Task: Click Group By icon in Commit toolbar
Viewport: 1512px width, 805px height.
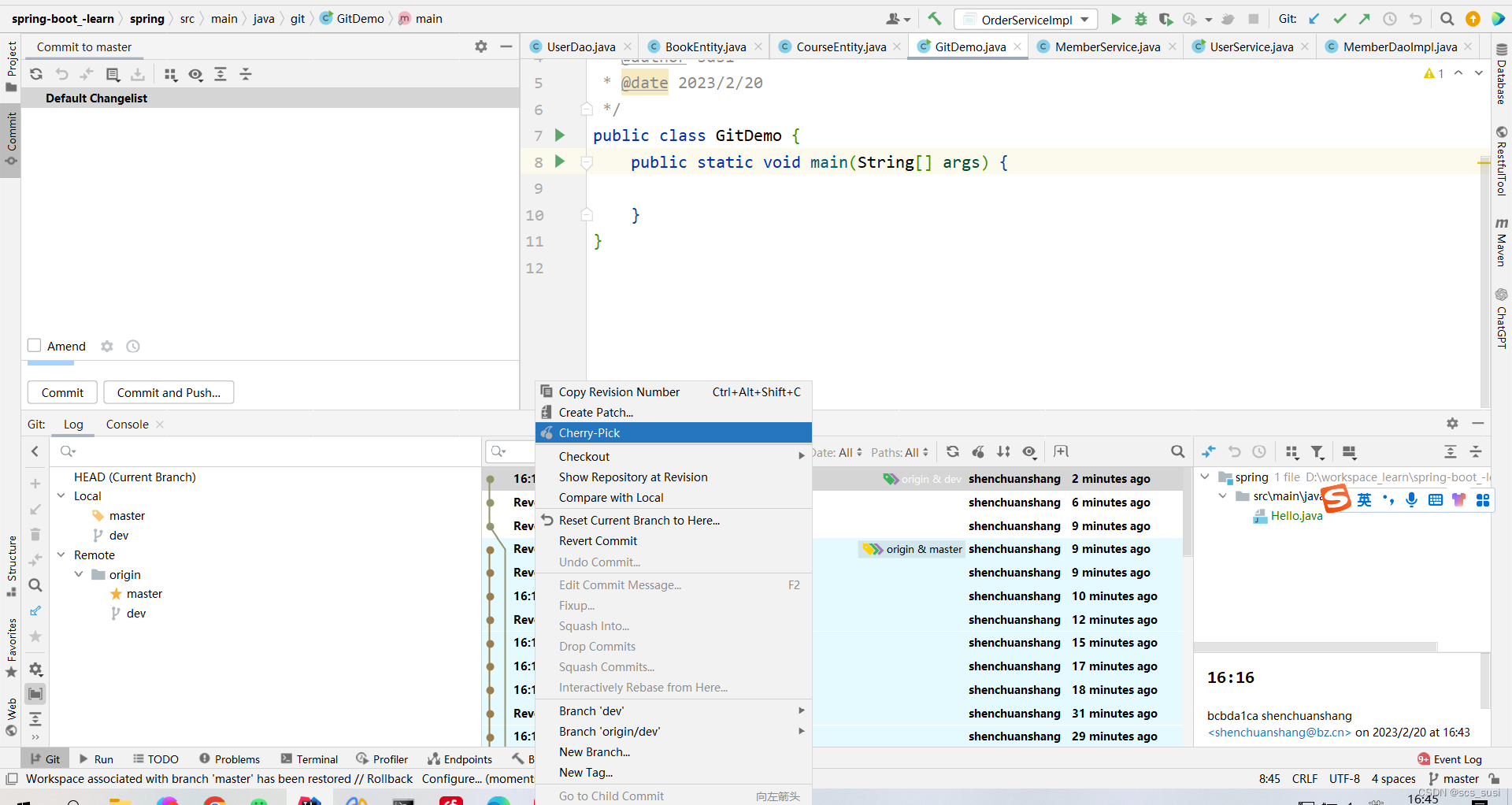Action: pos(170,74)
